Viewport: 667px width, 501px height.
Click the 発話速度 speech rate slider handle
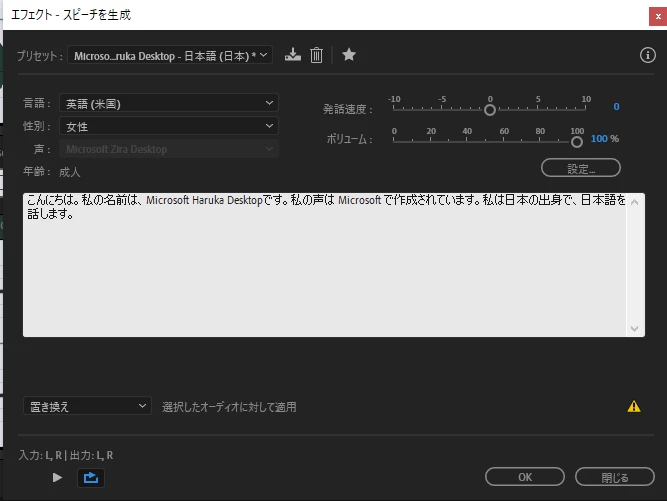point(490,110)
